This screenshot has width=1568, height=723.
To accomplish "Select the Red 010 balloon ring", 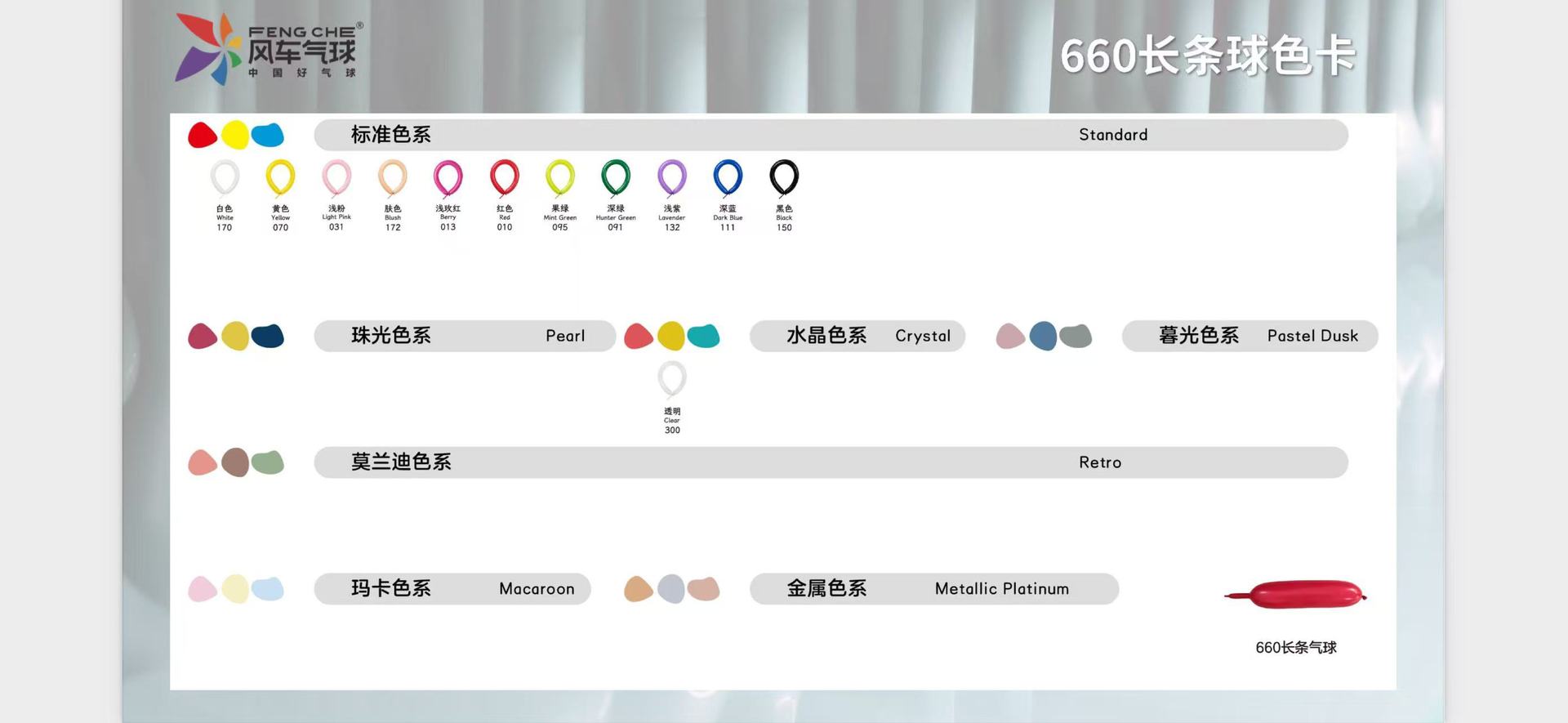I will pyautogui.click(x=505, y=178).
